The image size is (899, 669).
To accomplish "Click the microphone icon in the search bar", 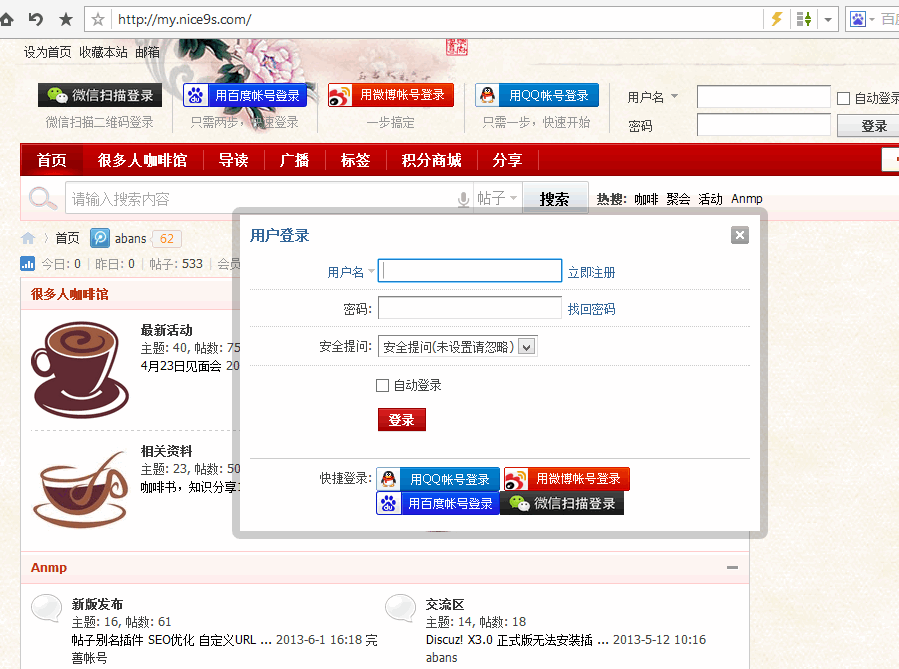I will tap(461, 198).
